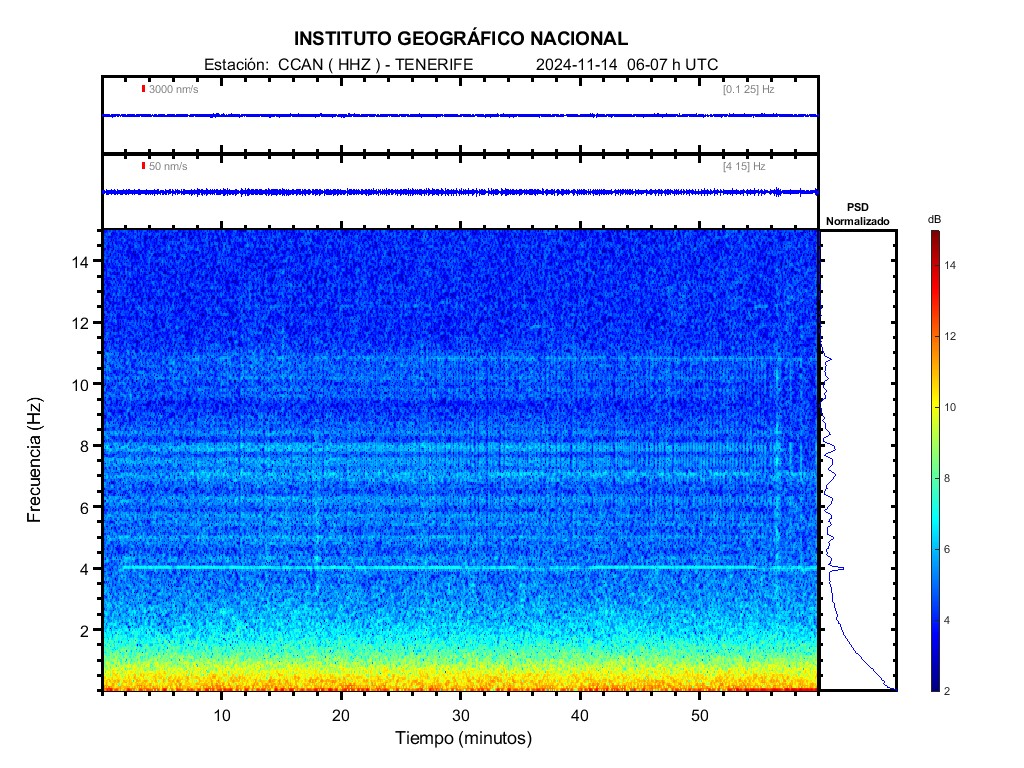Click the dB label above the colorbar
The height and width of the screenshot is (768, 1024).
(934, 218)
